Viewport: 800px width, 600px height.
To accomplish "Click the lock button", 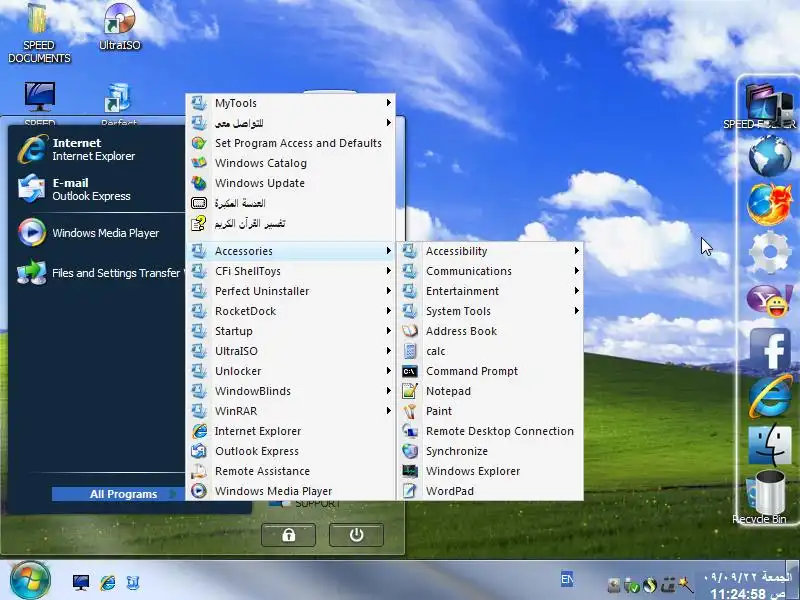I will click(288, 535).
